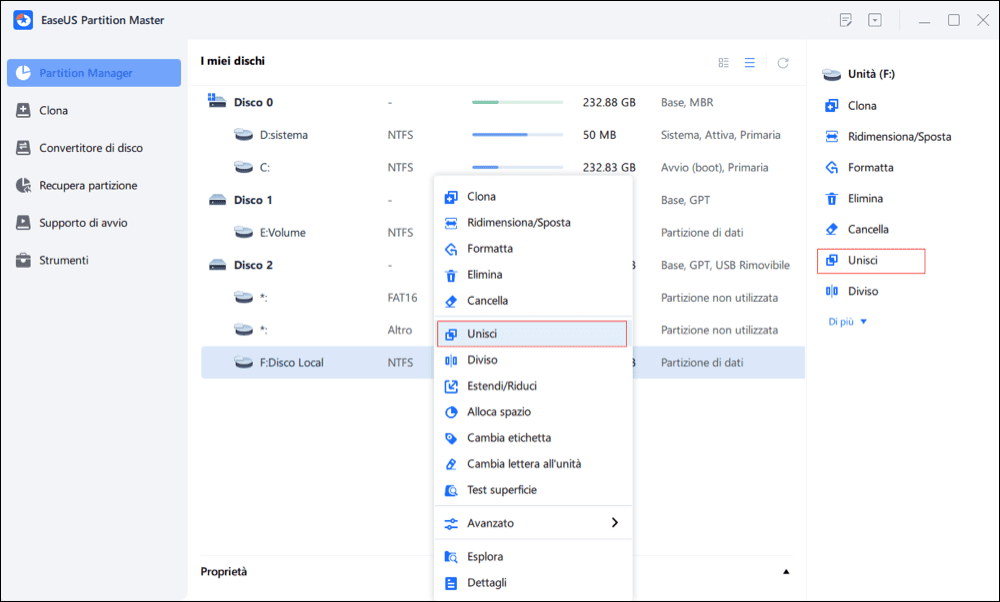Open the feedback note icon in title bar
This screenshot has width=1000, height=602.
(846, 20)
